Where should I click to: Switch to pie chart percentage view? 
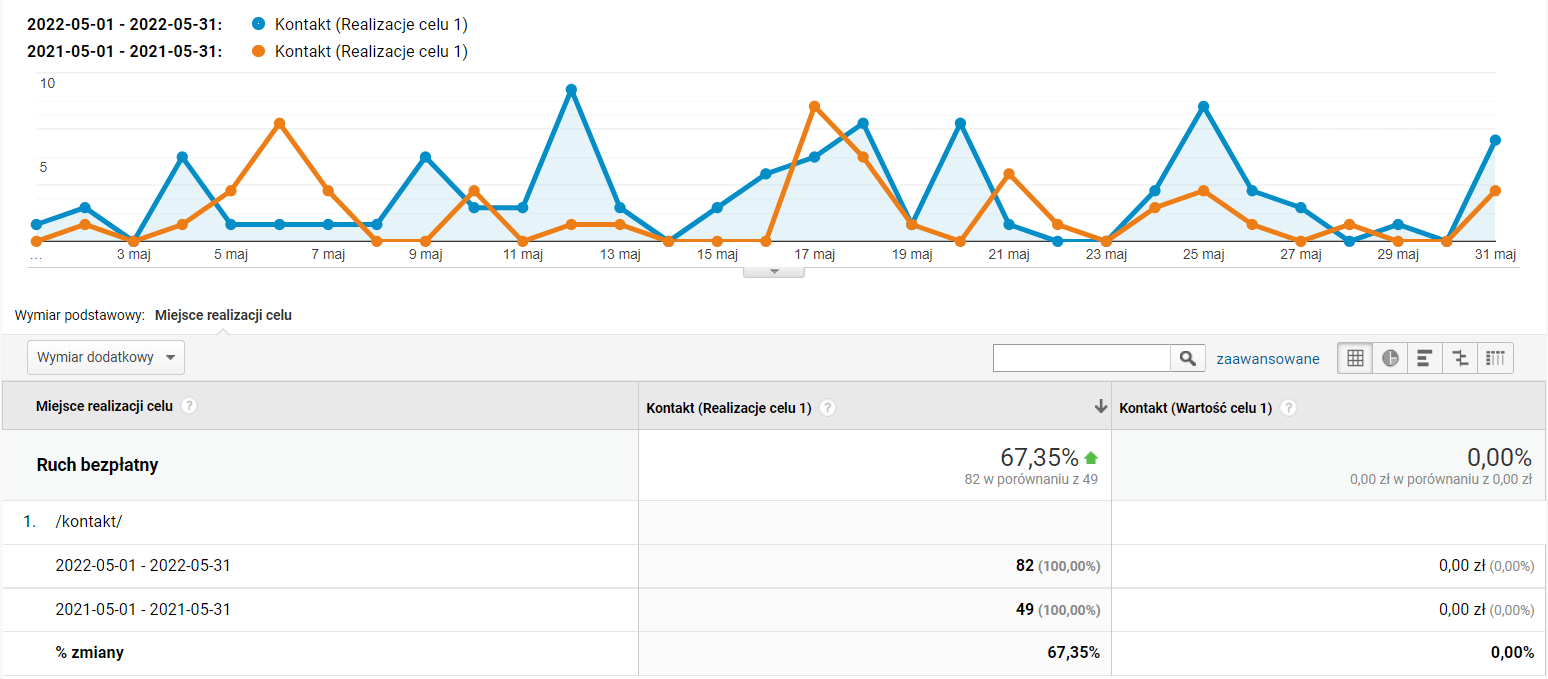pos(1390,358)
